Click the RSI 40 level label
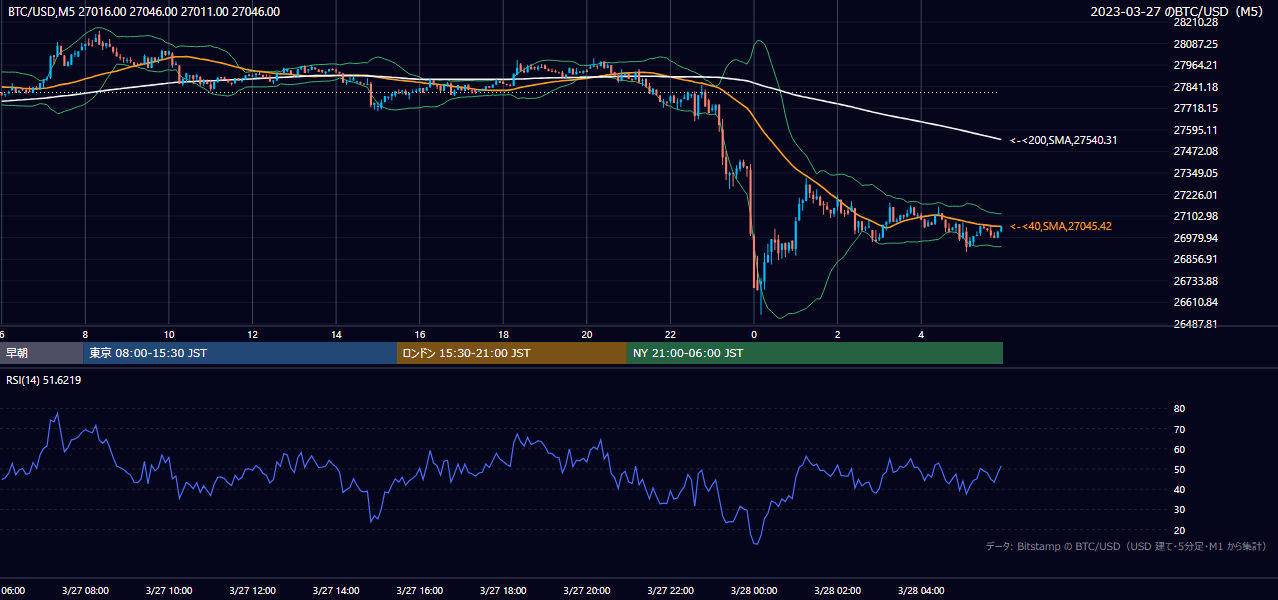Viewport: 1278px width, 600px height. click(x=1179, y=489)
